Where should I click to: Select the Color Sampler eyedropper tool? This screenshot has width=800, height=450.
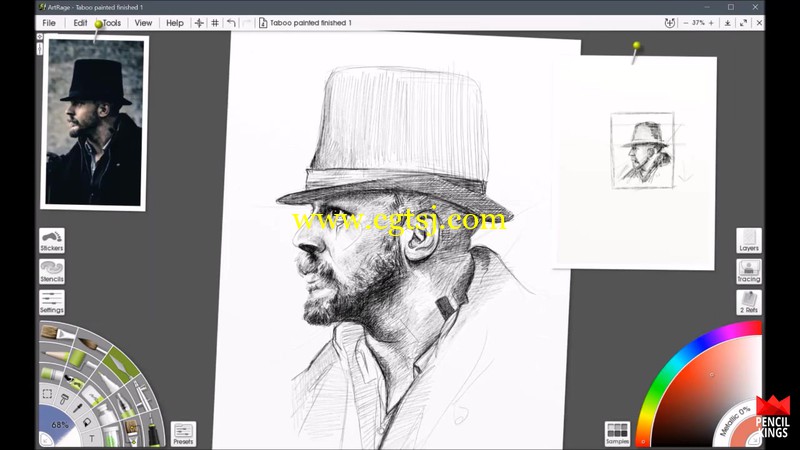point(78,408)
